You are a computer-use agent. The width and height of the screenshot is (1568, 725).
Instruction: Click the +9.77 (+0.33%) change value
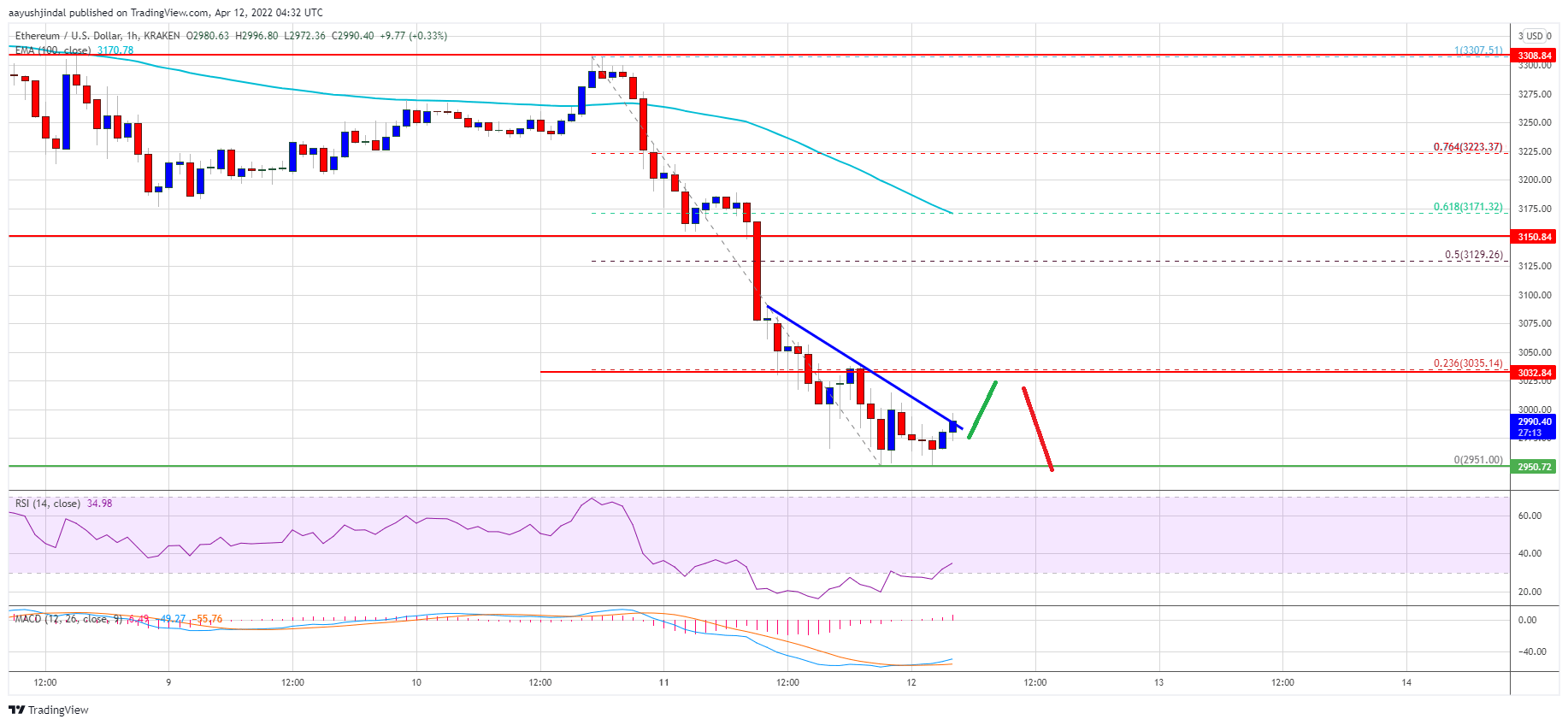414,36
